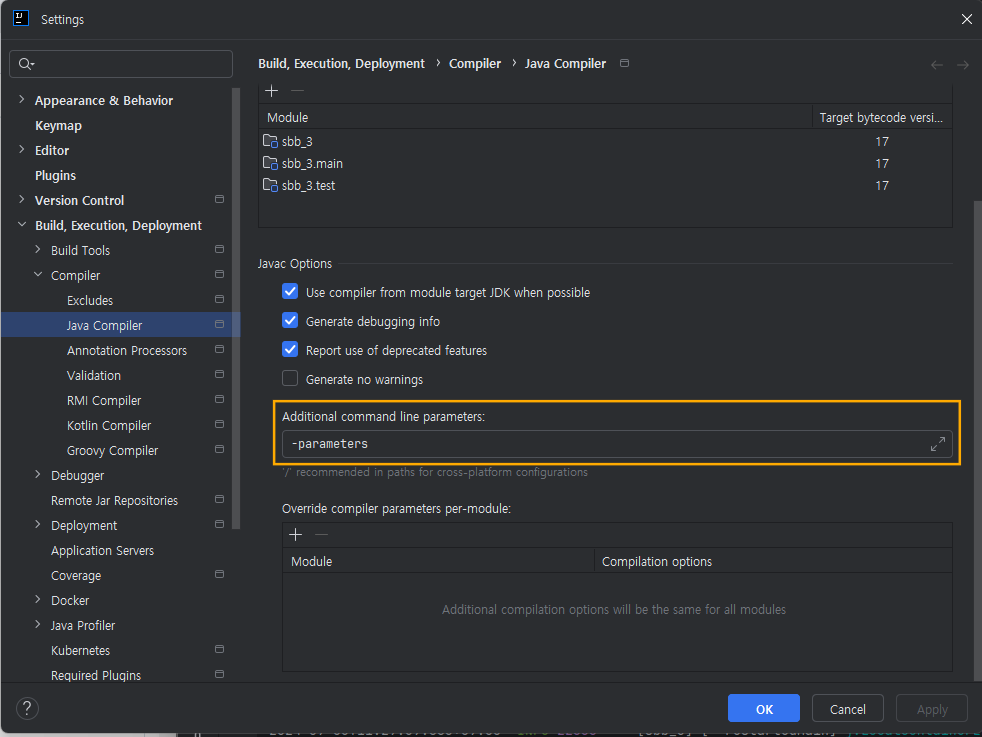Viewport: 982px width, 737px height.
Task: Collapse Build, Execution, Deployment section
Action: [x=22, y=224]
